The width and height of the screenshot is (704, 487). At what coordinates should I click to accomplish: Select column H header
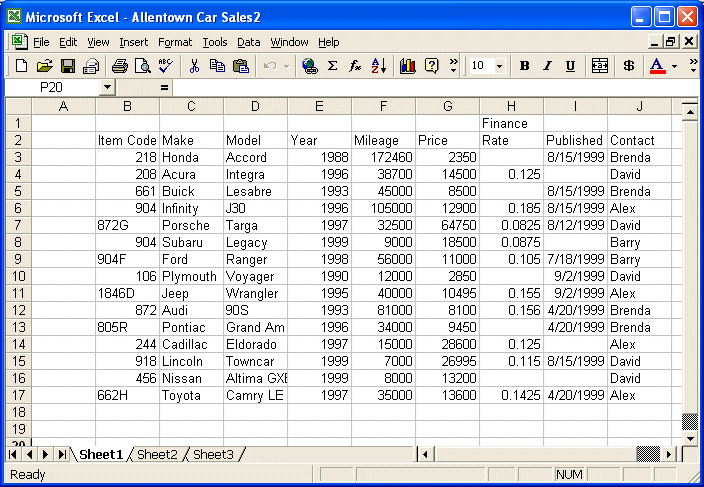[x=511, y=106]
